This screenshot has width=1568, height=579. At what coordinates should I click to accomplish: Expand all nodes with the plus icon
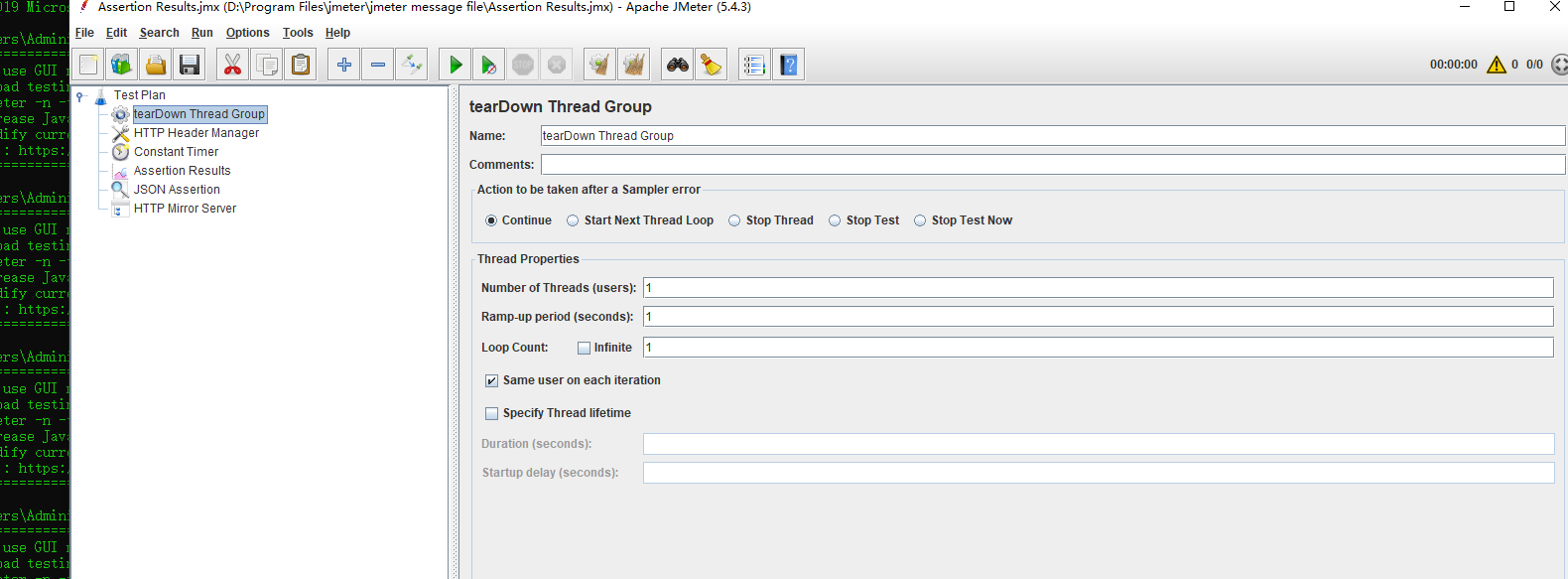(343, 65)
